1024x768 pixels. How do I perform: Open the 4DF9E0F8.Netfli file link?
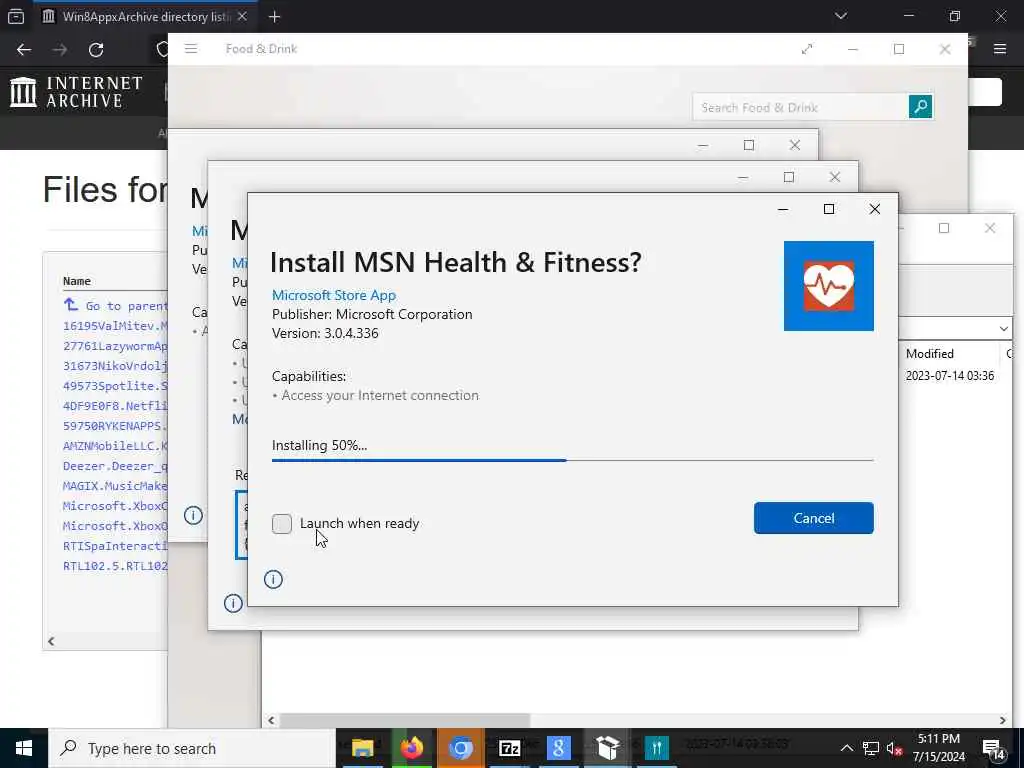115,406
